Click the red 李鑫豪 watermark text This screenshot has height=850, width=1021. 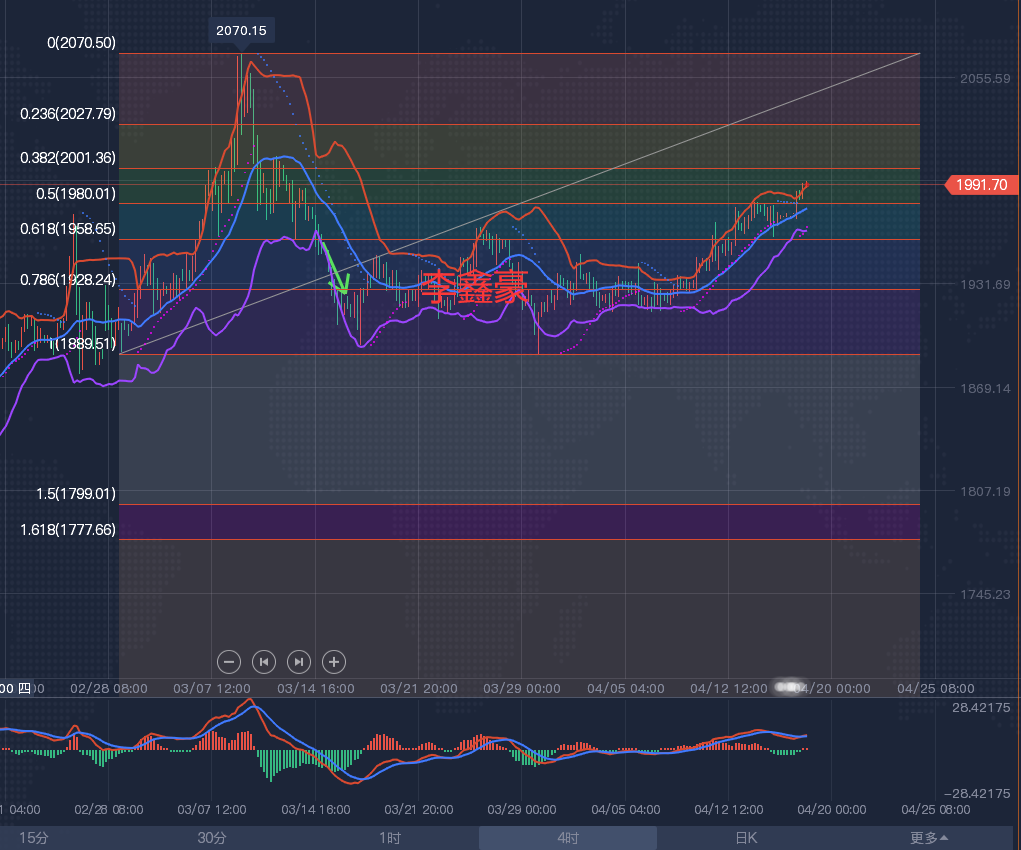tap(473, 288)
